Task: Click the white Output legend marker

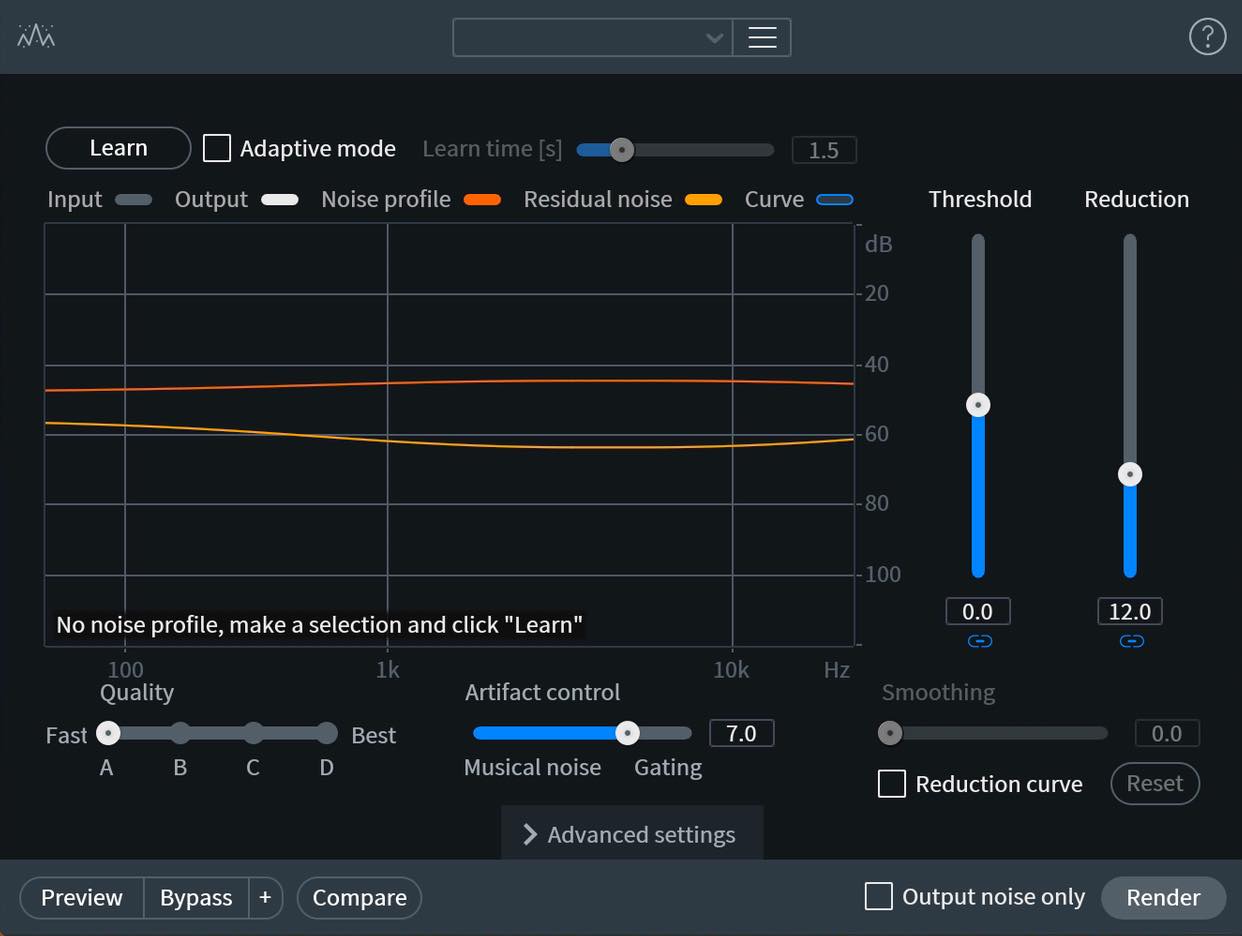Action: [279, 199]
